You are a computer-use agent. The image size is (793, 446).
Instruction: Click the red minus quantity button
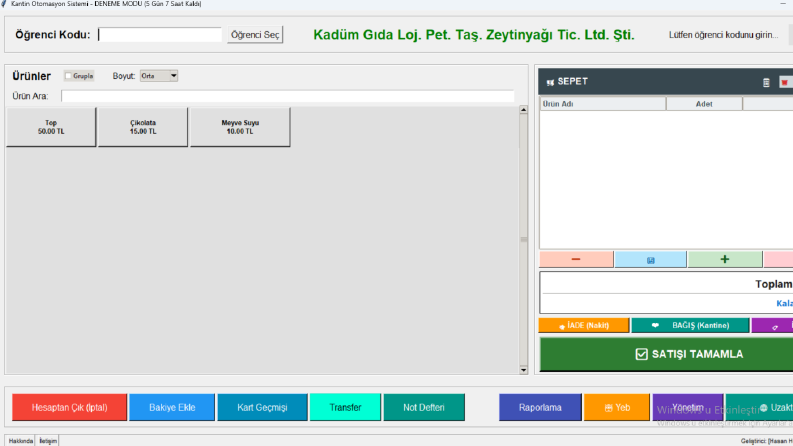click(x=576, y=259)
